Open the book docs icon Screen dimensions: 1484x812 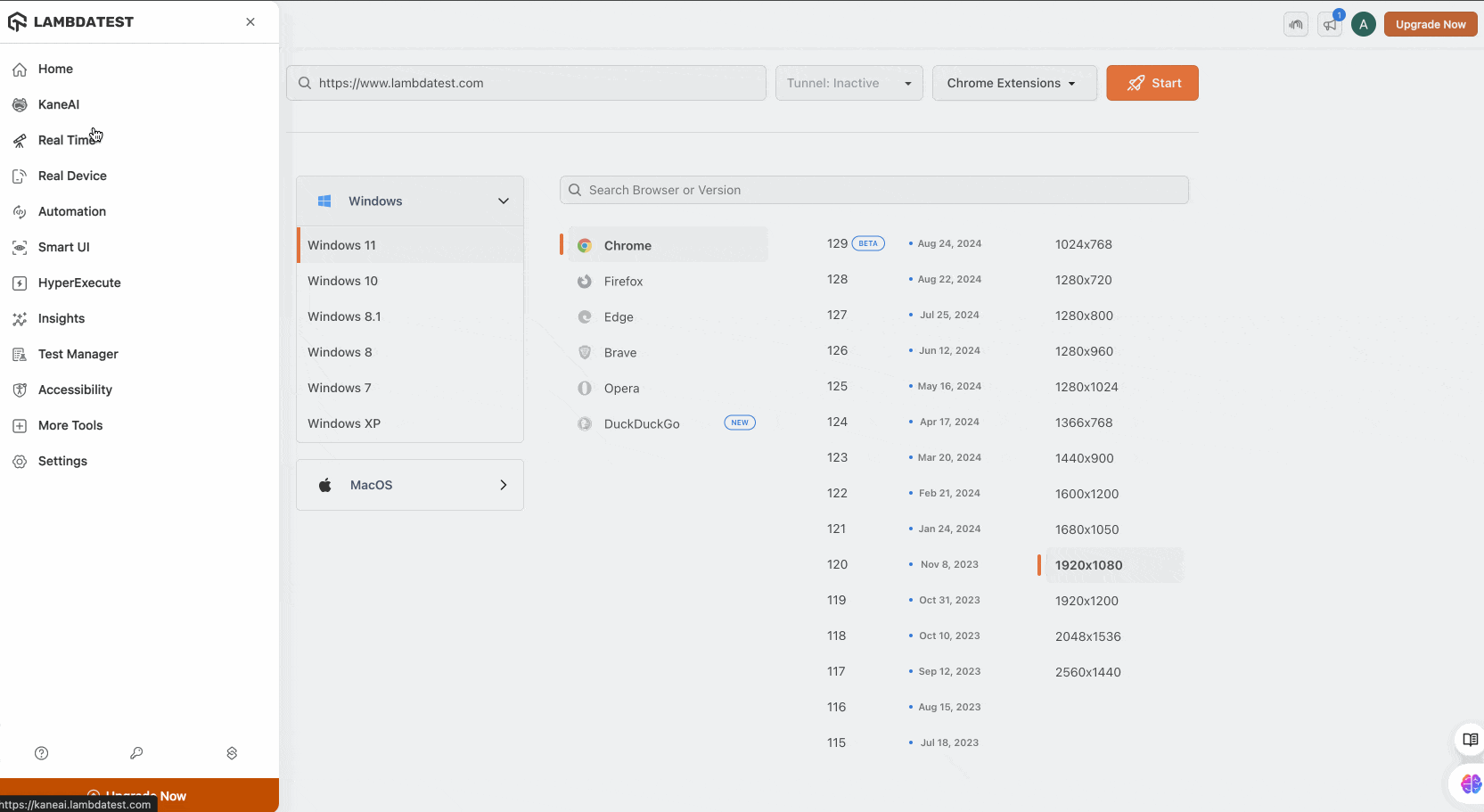click(1470, 740)
